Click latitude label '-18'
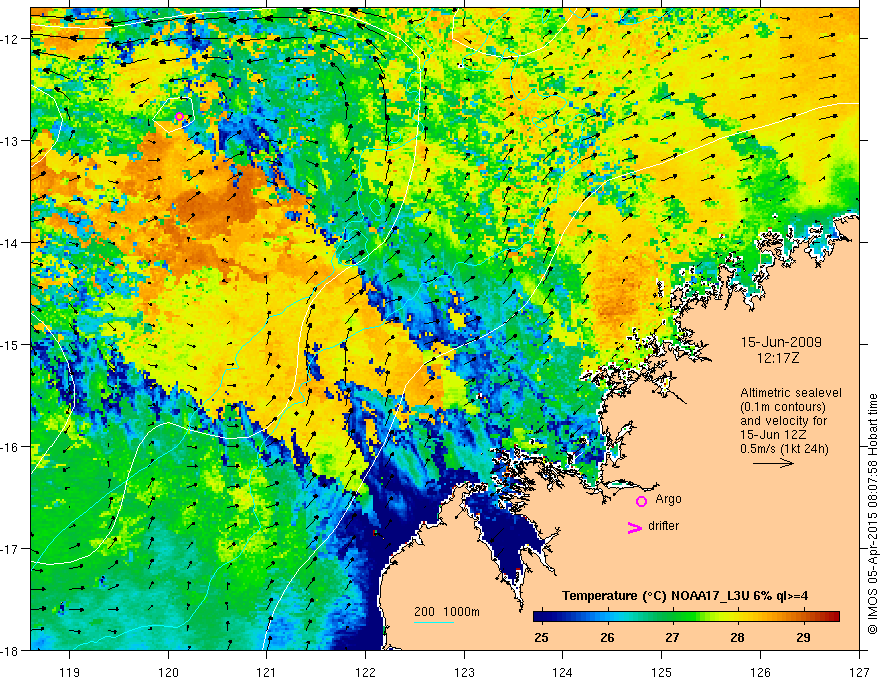Screen dimensions: 880x680 point(11,651)
